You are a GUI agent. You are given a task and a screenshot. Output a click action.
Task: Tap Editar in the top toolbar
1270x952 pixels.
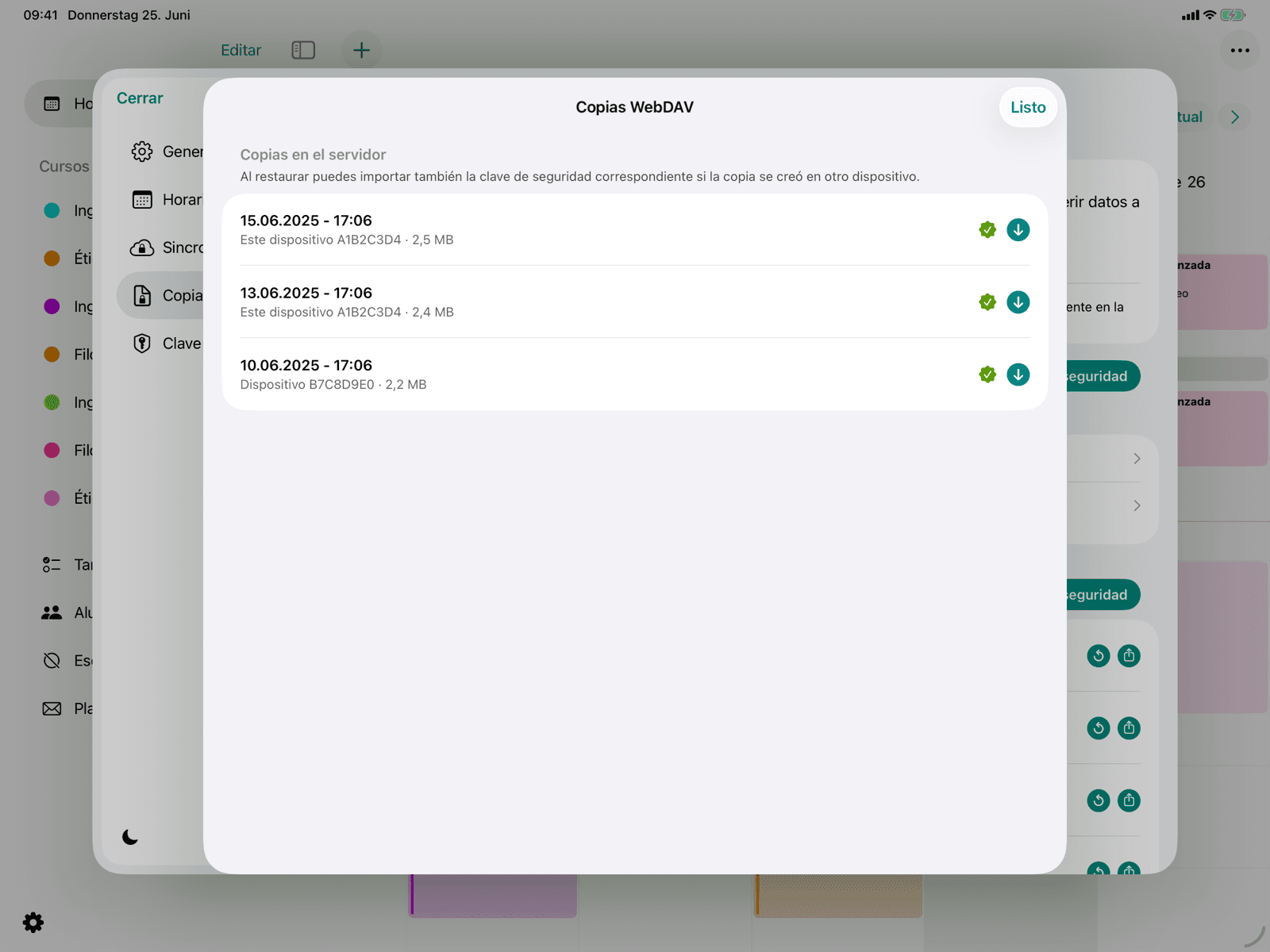[241, 50]
